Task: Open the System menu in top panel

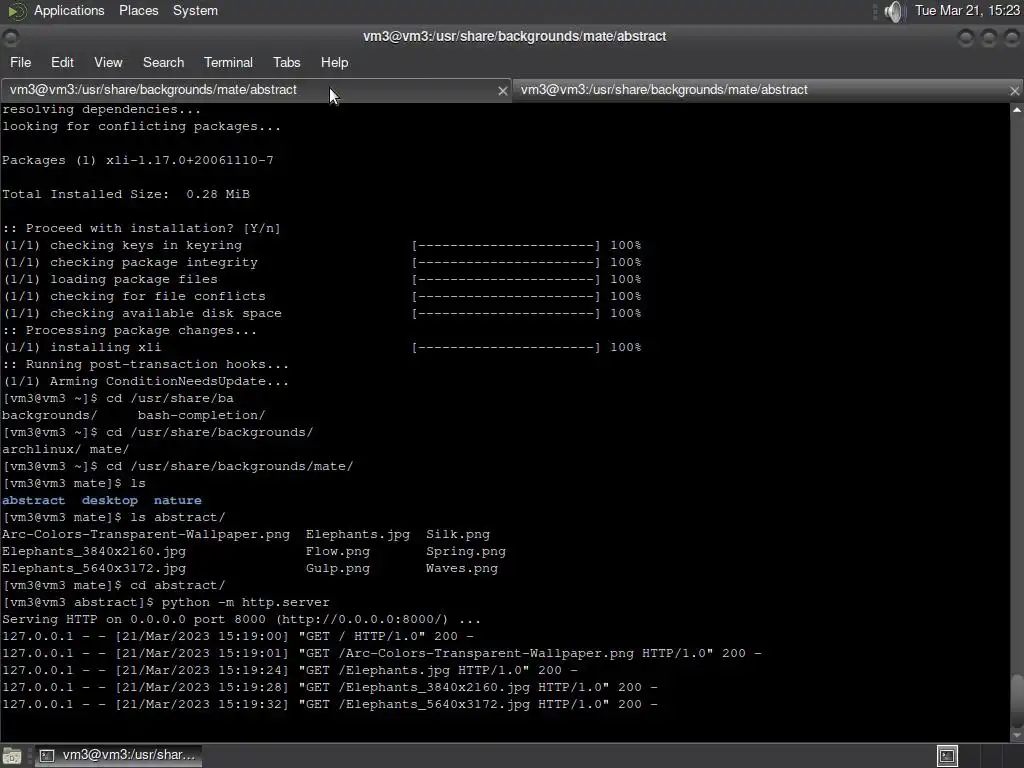Action: coord(195,10)
